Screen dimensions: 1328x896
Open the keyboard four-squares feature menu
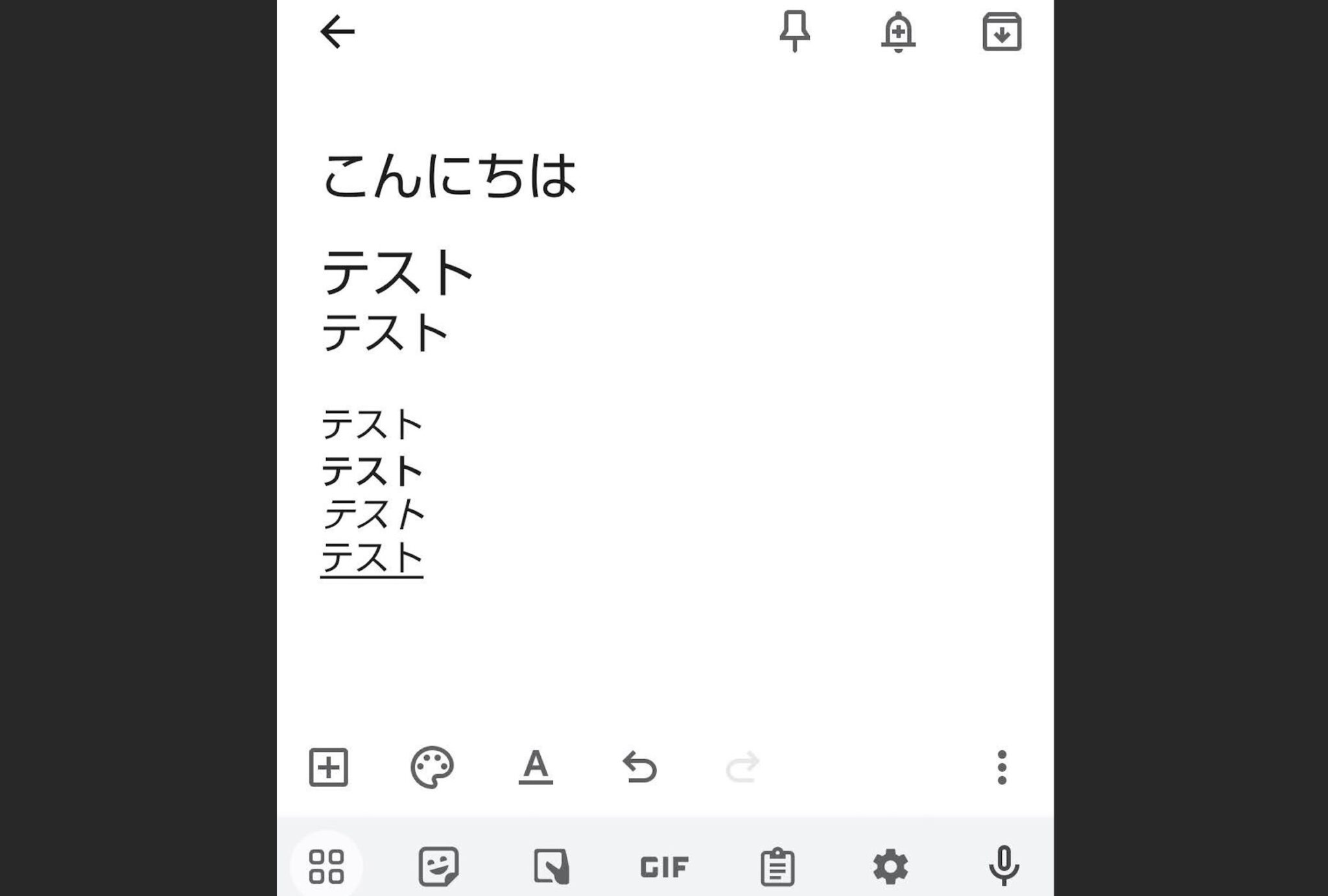point(326,866)
